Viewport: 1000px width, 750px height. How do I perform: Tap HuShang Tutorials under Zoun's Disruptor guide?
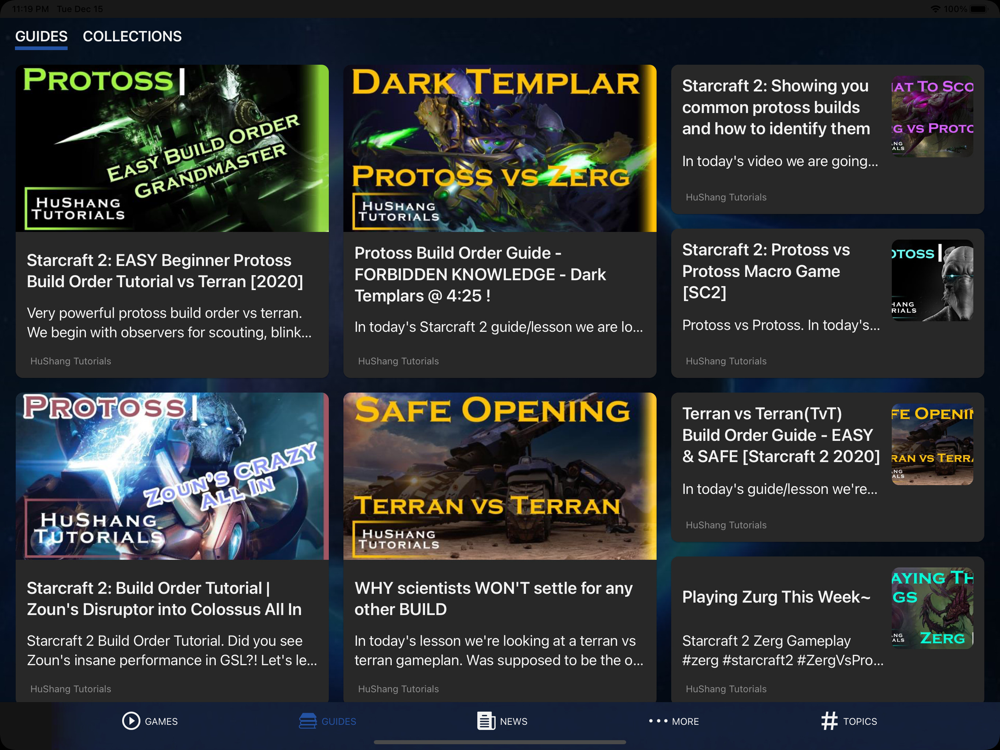tap(71, 689)
